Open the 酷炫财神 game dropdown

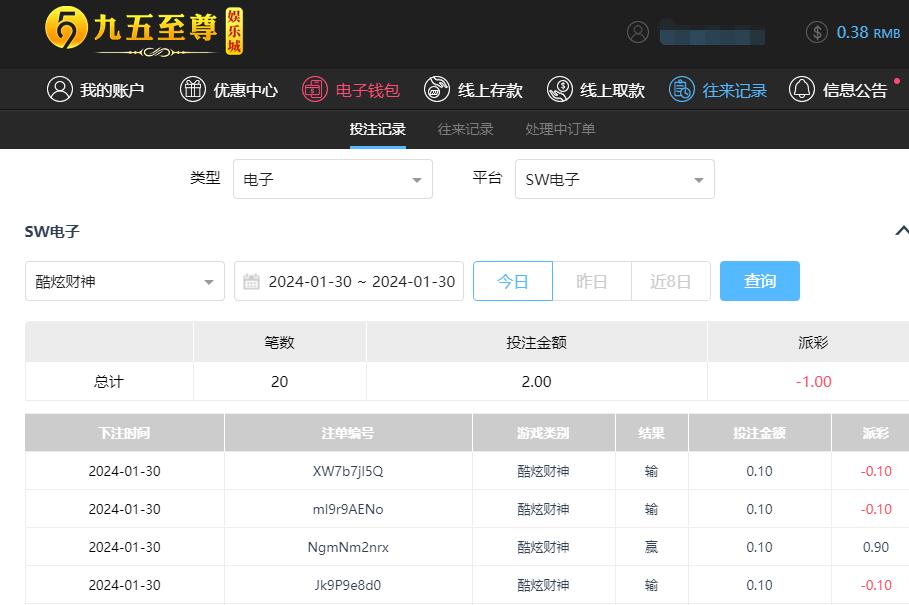click(x=125, y=282)
